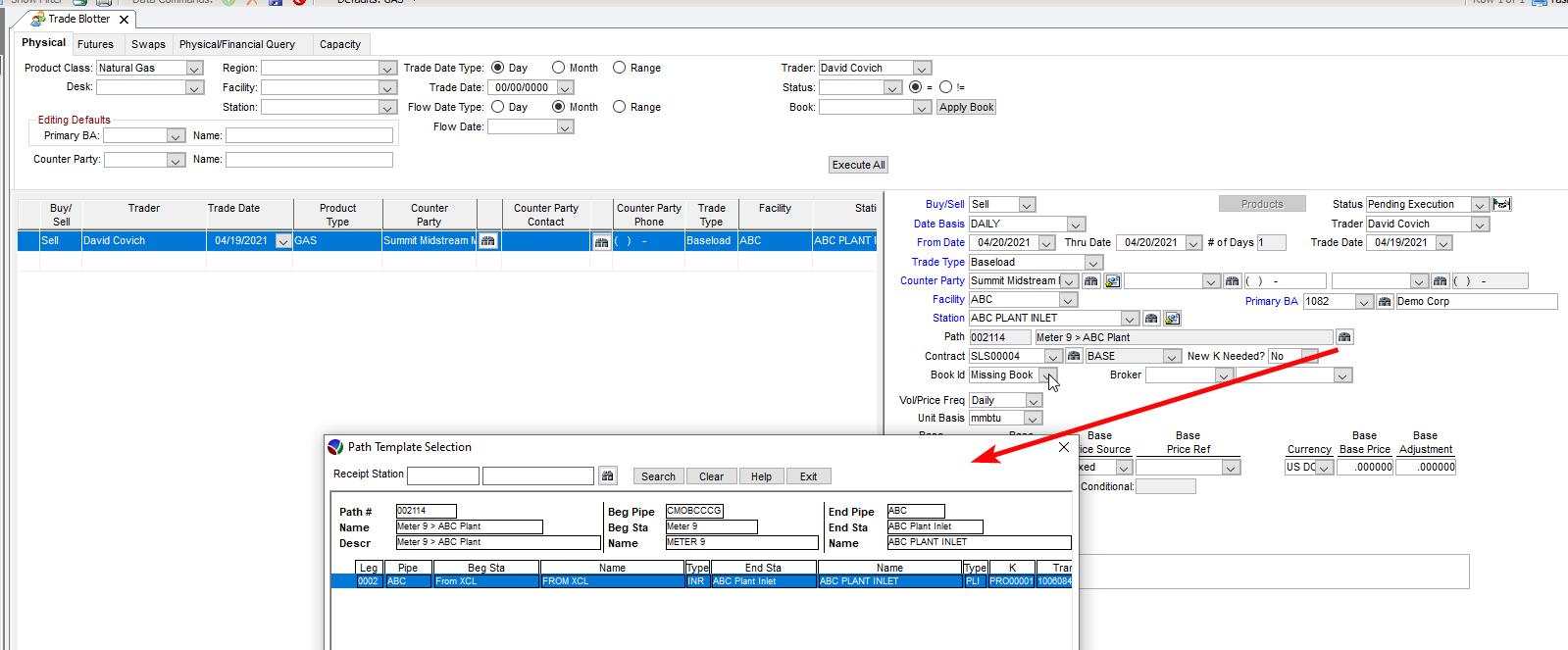This screenshot has width=1568, height=650.
Task: Click the Station lookup binoculars icon
Action: [x=1152, y=319]
